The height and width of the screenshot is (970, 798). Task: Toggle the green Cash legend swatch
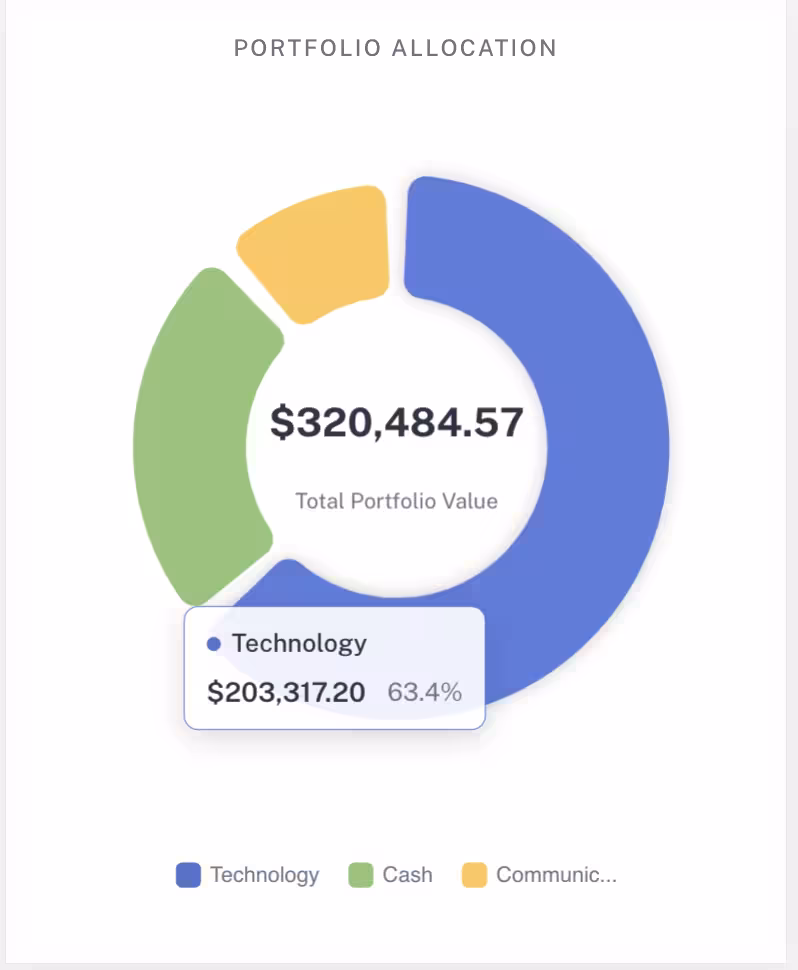360,875
